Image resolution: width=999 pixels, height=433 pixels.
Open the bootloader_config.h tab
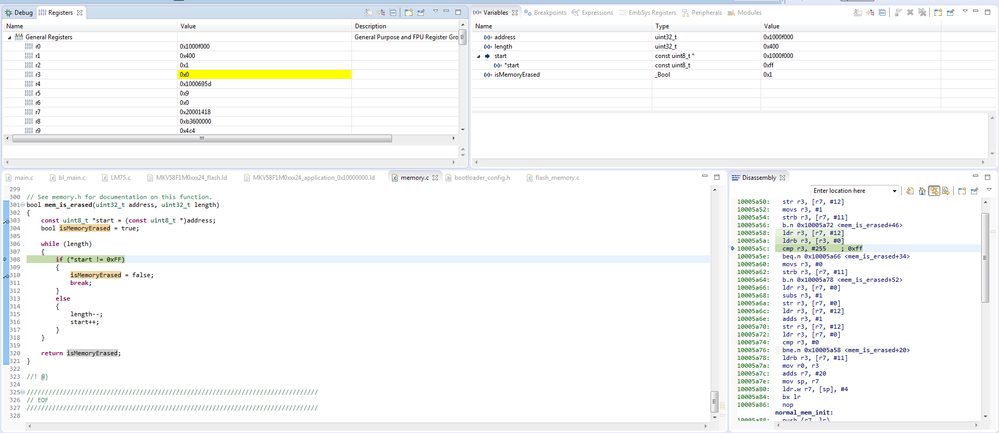pyautogui.click(x=478, y=177)
